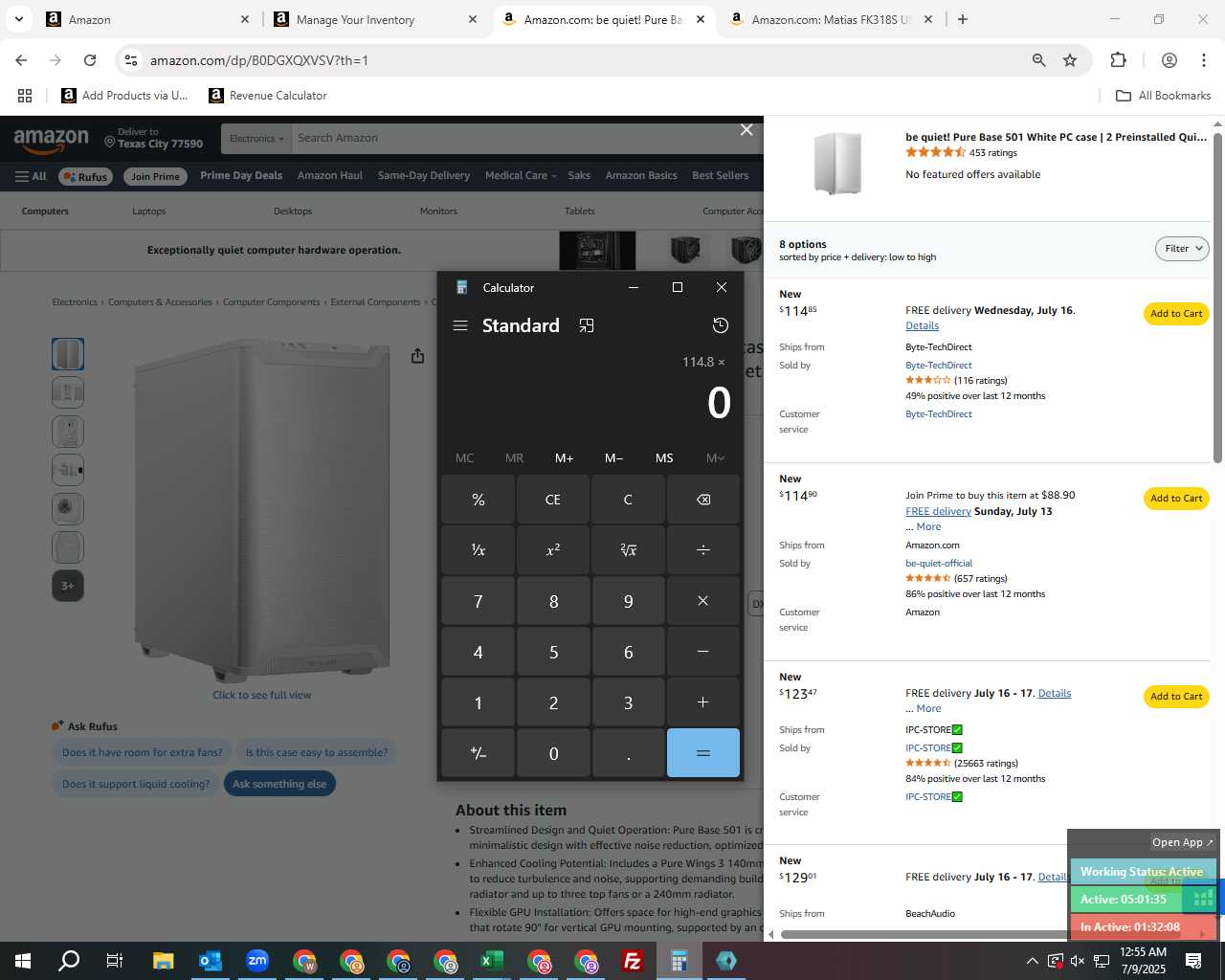Viewport: 1225px width, 980px height.
Task: Switch to the first Amazon tab
Action: point(147,19)
